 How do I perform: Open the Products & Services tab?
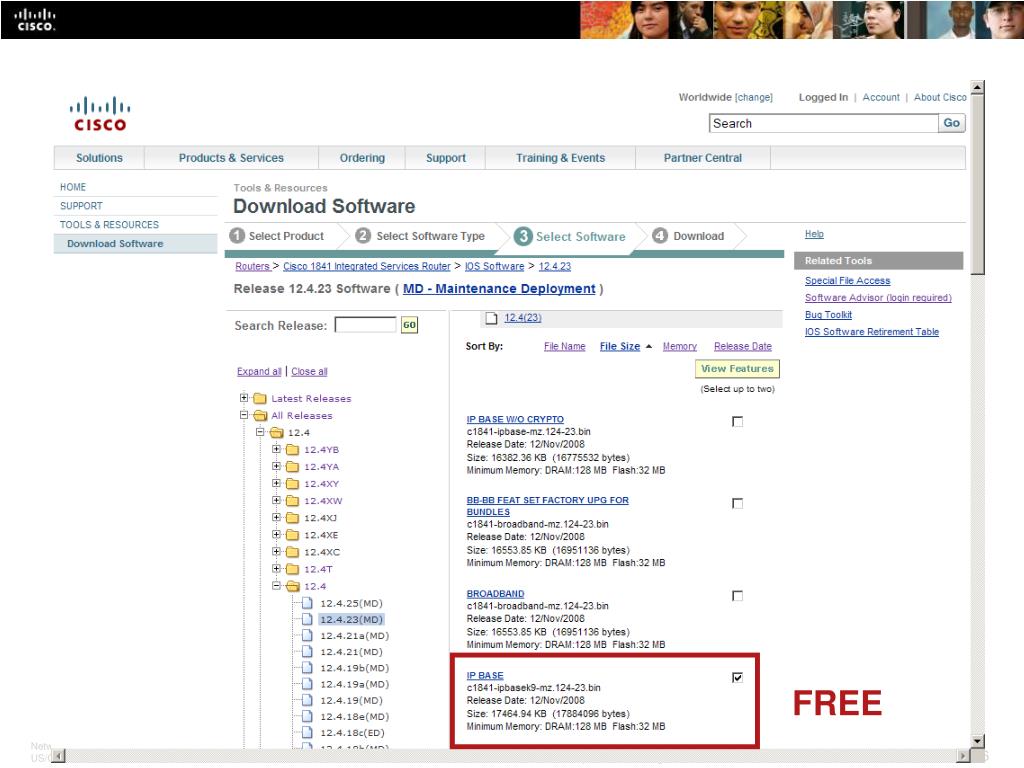tap(231, 158)
